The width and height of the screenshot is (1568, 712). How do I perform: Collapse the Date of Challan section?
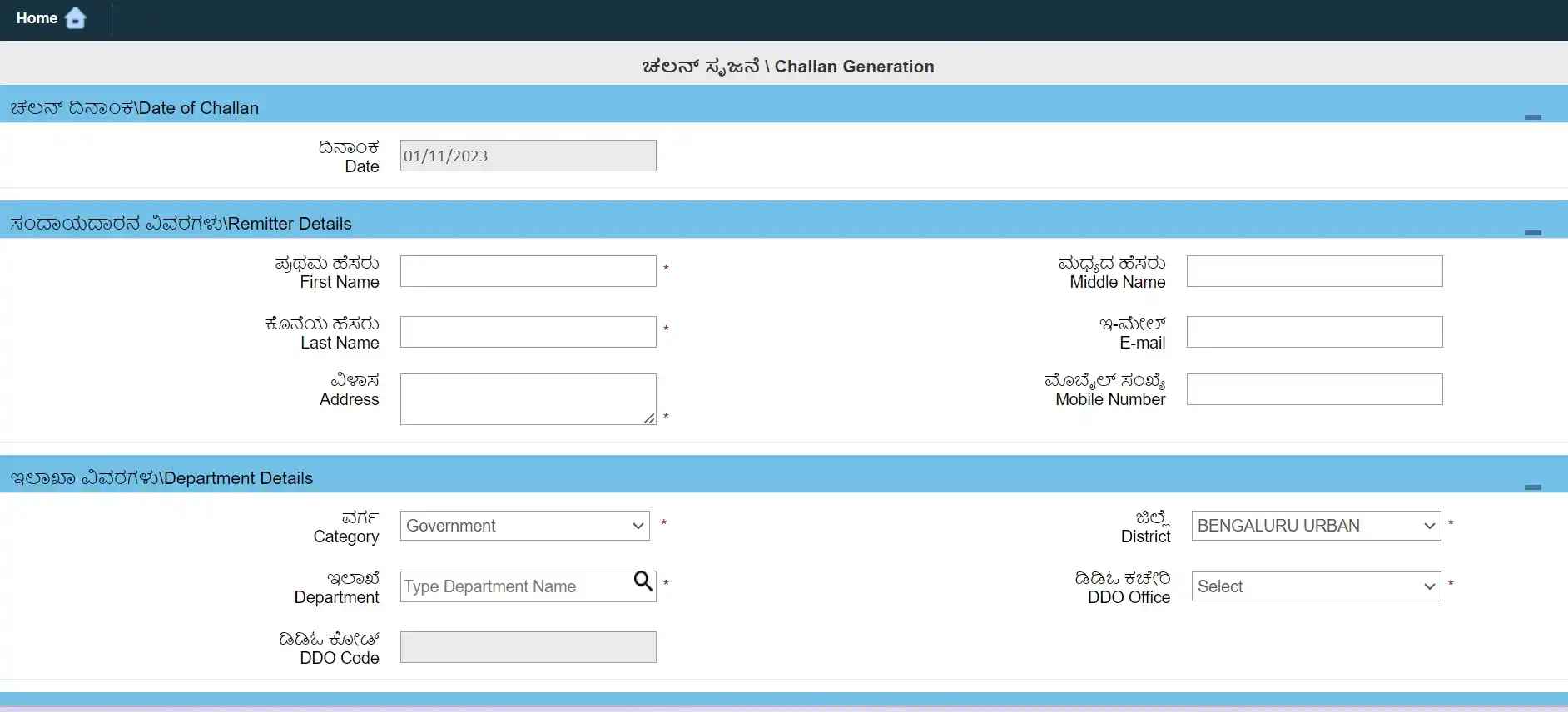(x=1532, y=117)
